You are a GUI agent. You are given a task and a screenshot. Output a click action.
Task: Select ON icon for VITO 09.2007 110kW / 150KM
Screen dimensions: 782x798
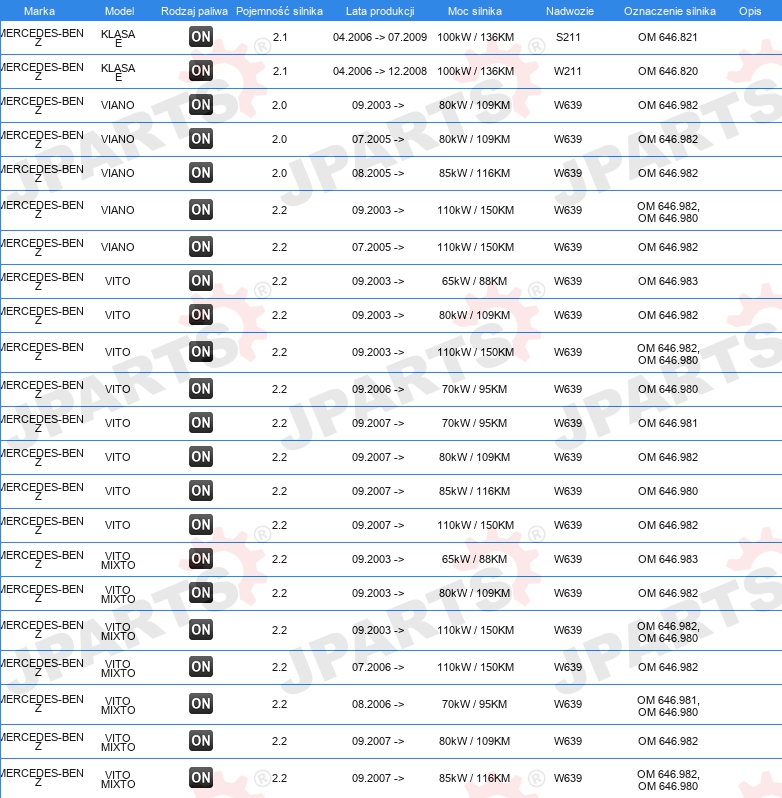coord(200,525)
